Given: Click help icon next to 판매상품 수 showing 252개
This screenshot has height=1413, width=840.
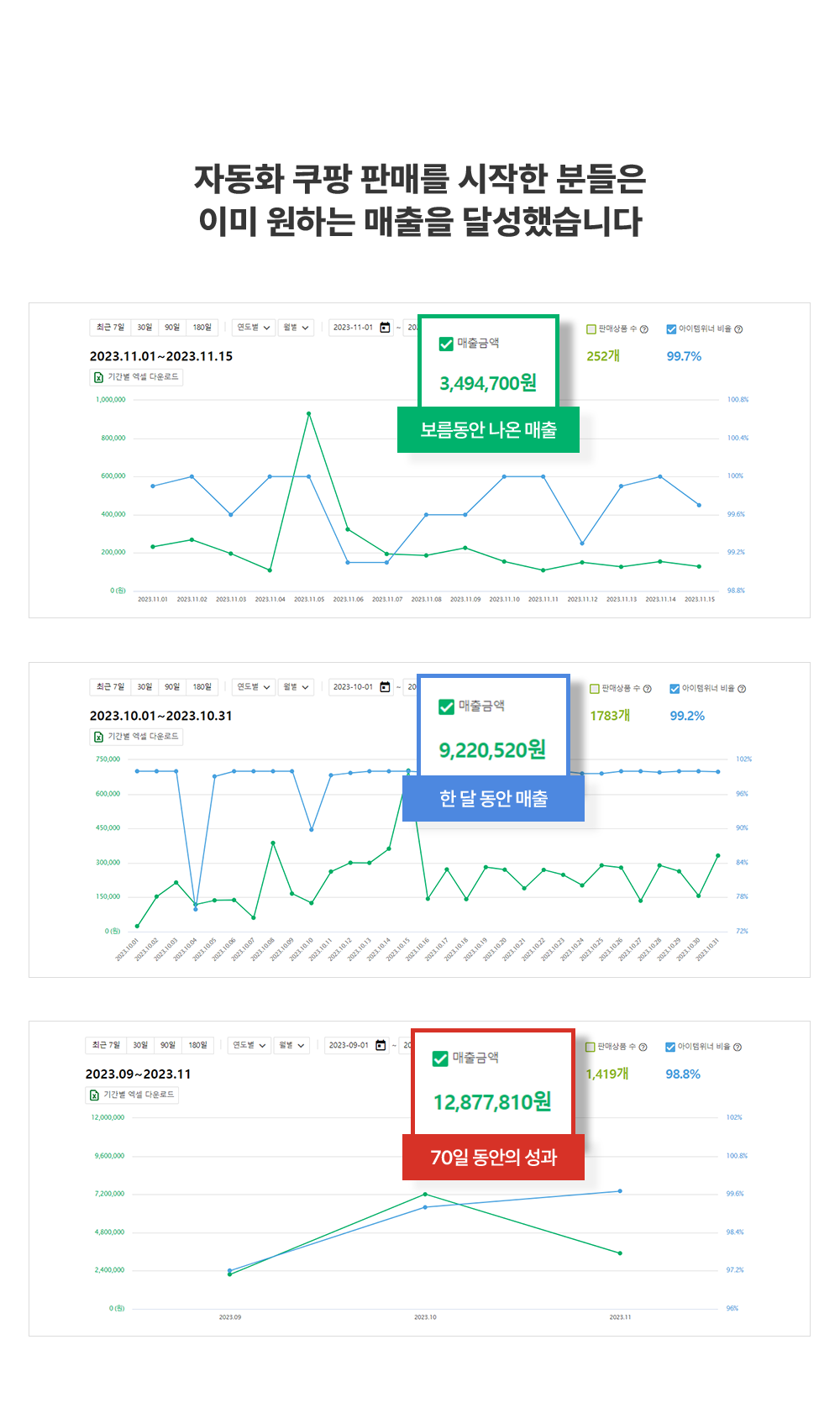Looking at the screenshot, I should point(644,329).
